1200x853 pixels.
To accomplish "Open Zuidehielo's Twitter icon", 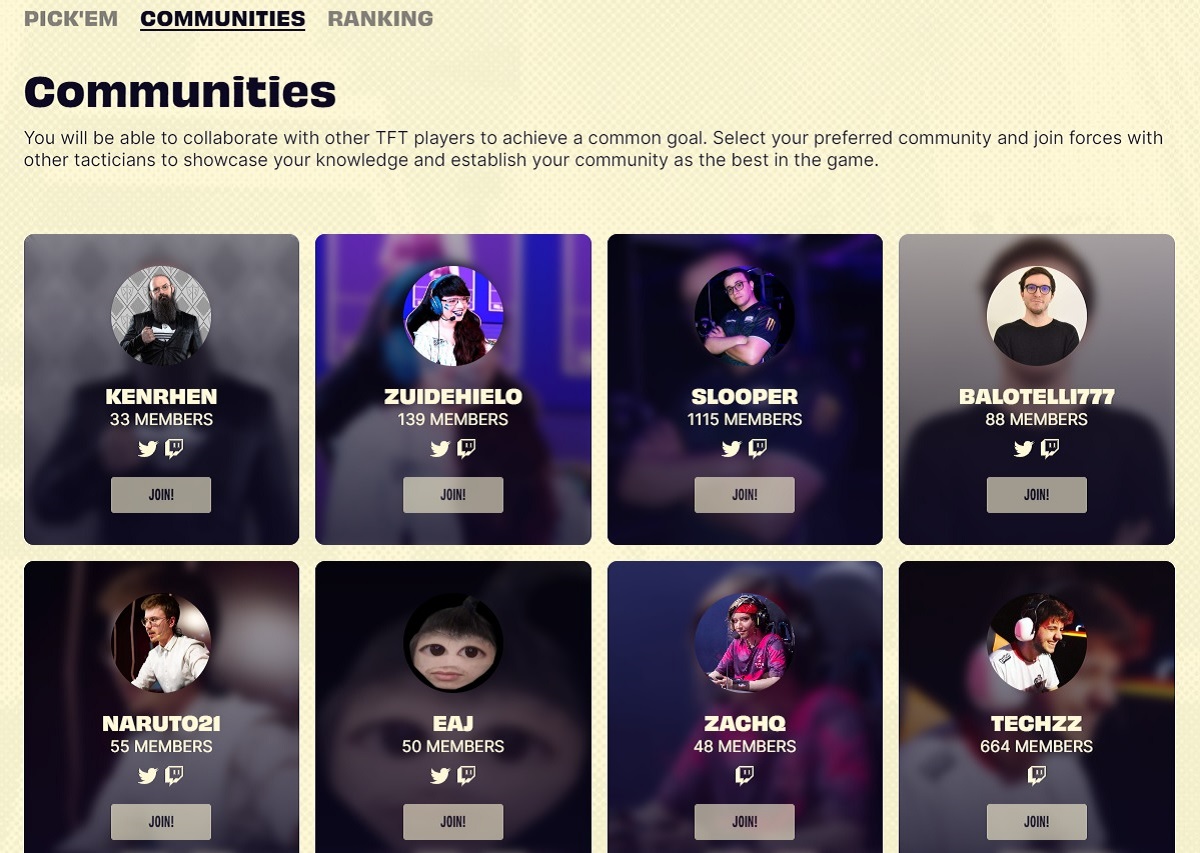I will point(440,449).
